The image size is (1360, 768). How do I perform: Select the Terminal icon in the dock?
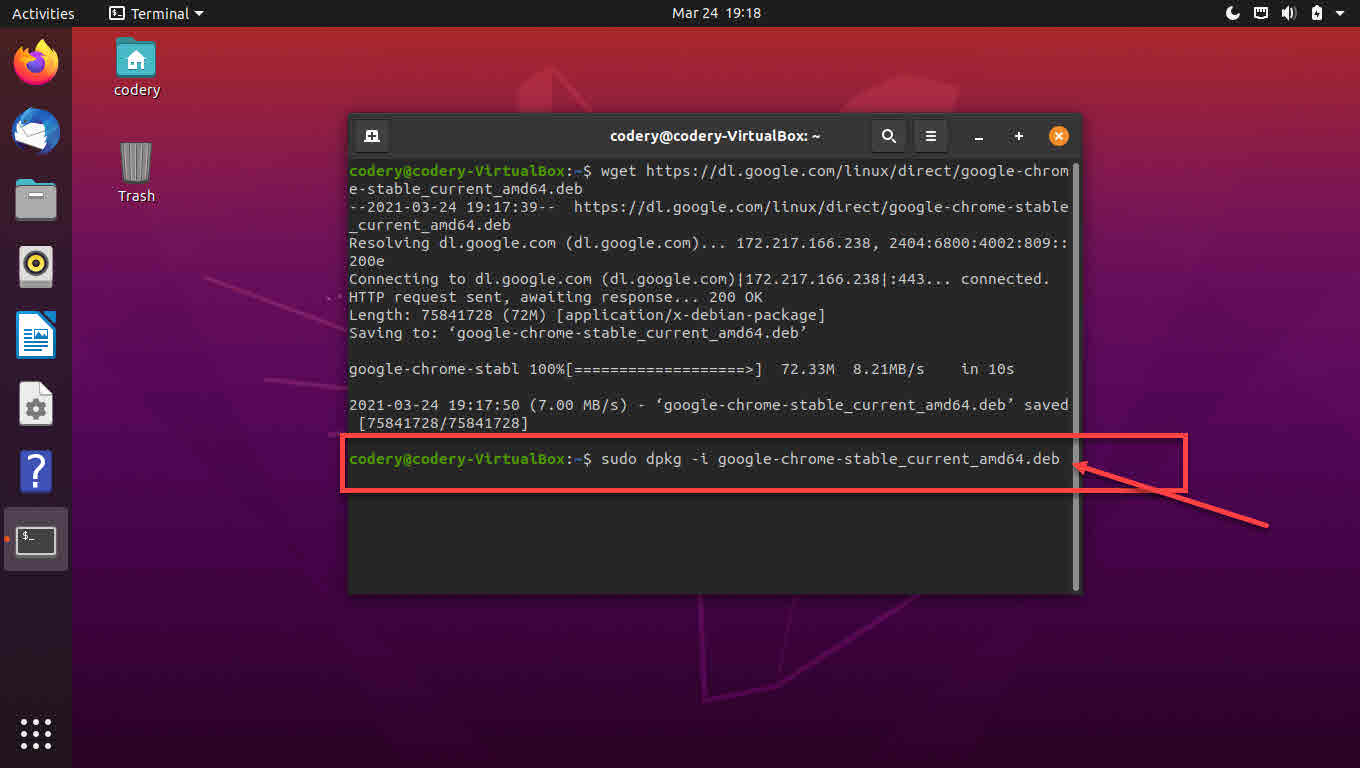(36, 540)
